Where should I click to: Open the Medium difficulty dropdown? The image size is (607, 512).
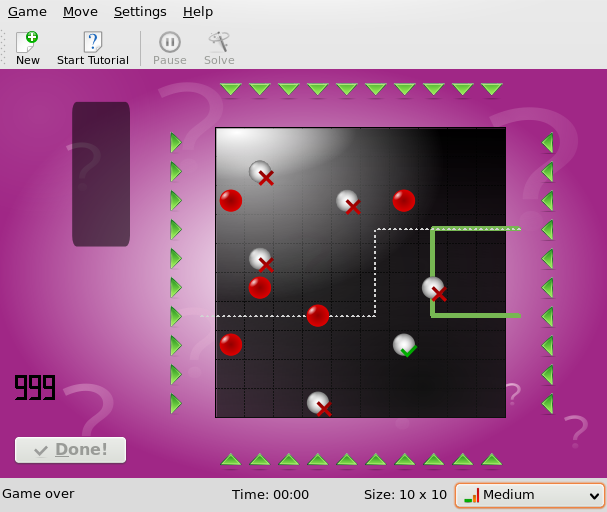[530, 495]
